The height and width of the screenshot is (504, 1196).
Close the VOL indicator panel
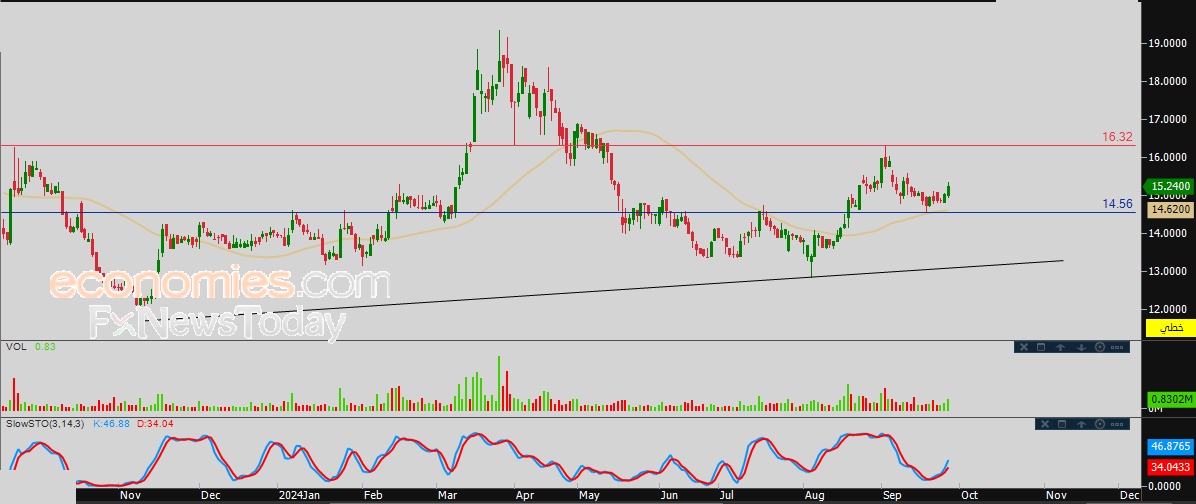click(1024, 347)
